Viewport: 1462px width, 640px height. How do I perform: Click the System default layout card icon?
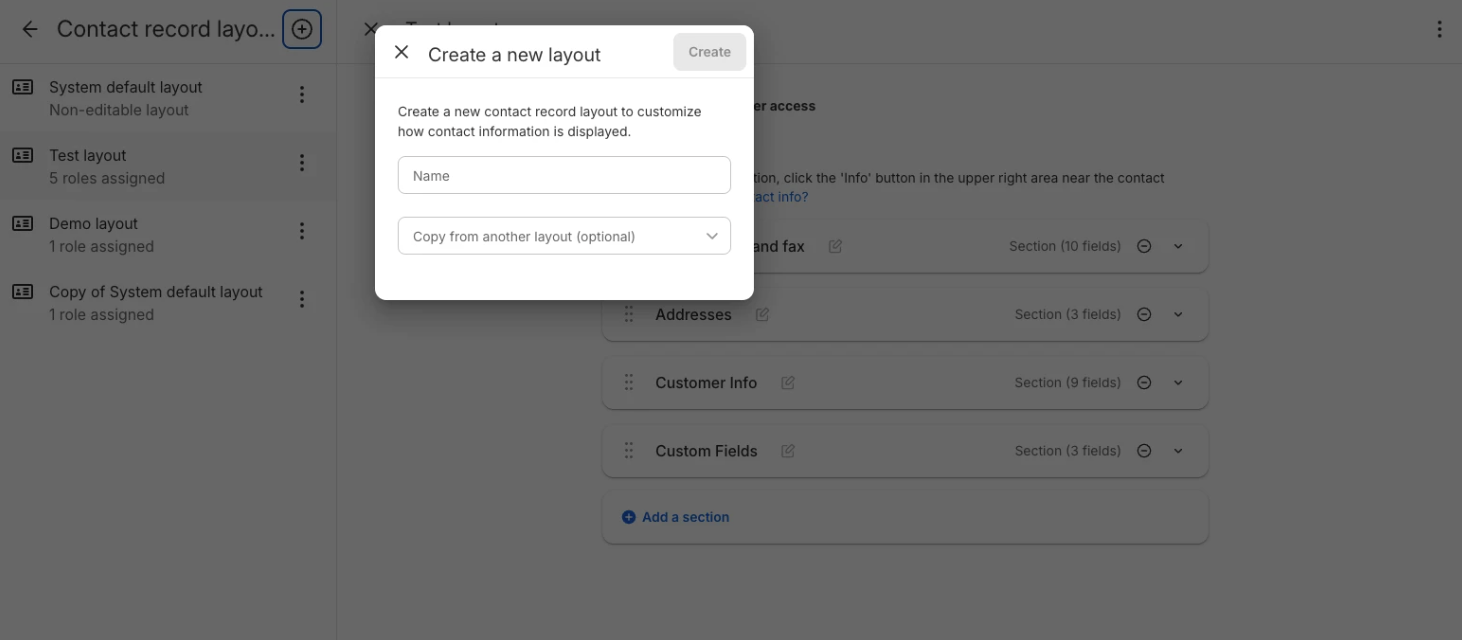22,87
